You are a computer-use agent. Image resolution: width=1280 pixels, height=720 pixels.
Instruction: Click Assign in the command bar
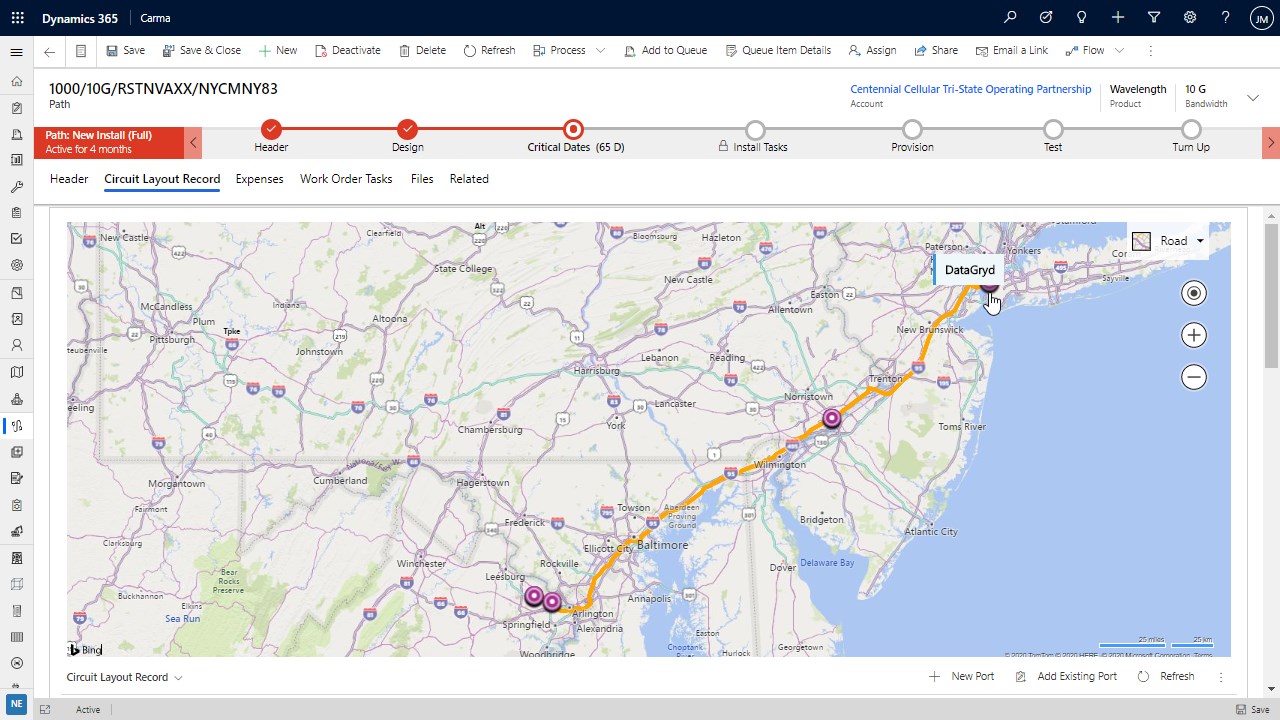click(x=872, y=51)
